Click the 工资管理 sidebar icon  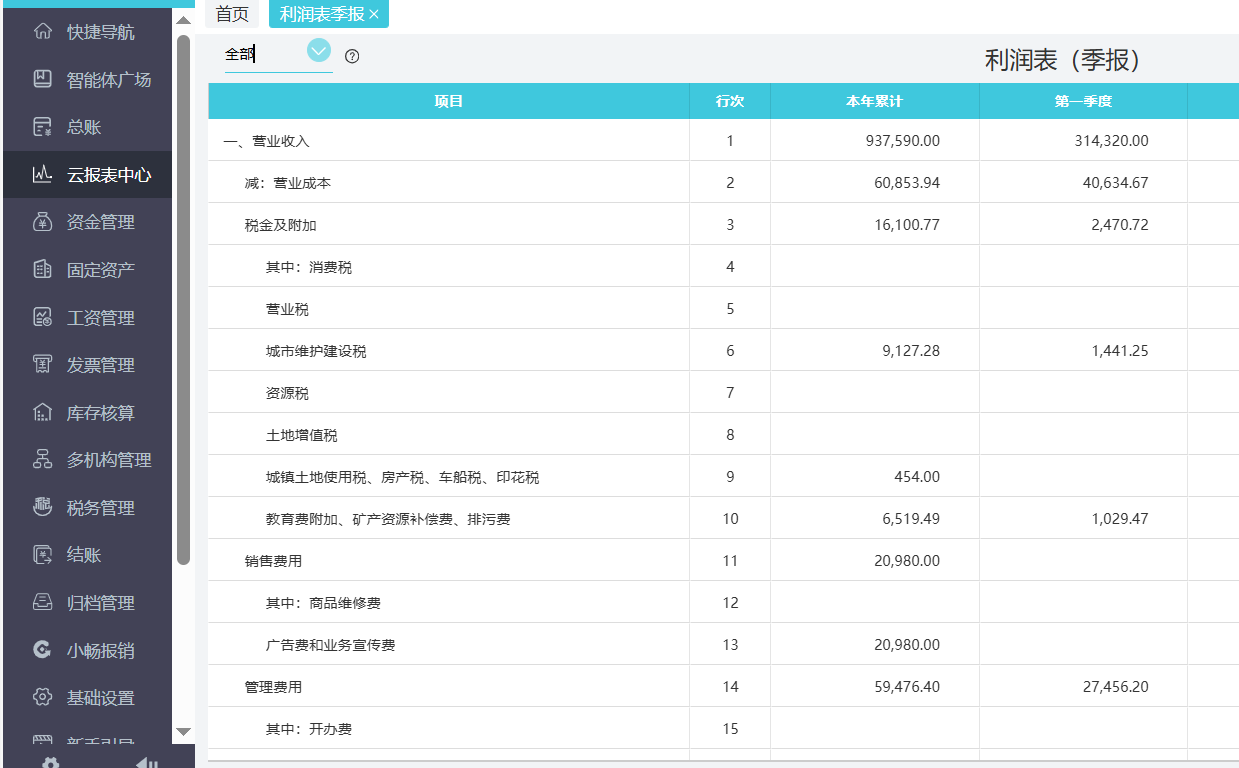[x=42, y=317]
